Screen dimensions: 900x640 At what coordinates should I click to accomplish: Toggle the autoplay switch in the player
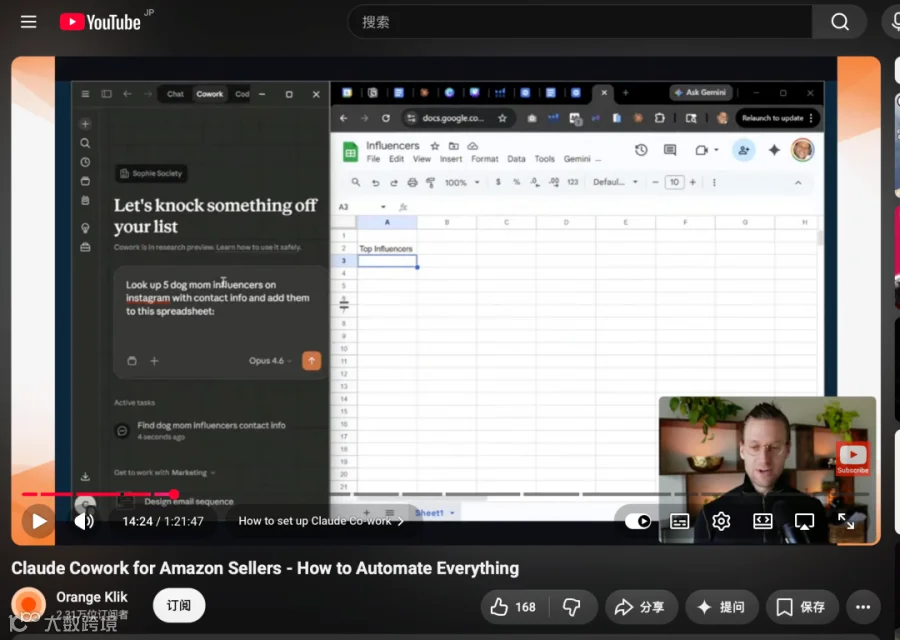[638, 521]
